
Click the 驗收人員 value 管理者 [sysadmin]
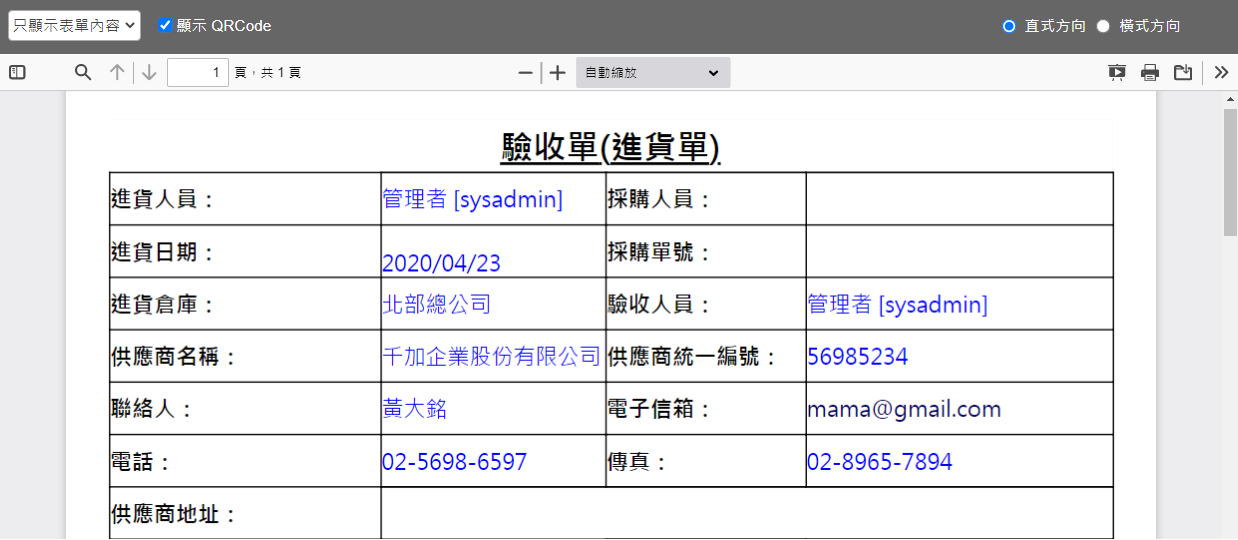[x=898, y=304]
